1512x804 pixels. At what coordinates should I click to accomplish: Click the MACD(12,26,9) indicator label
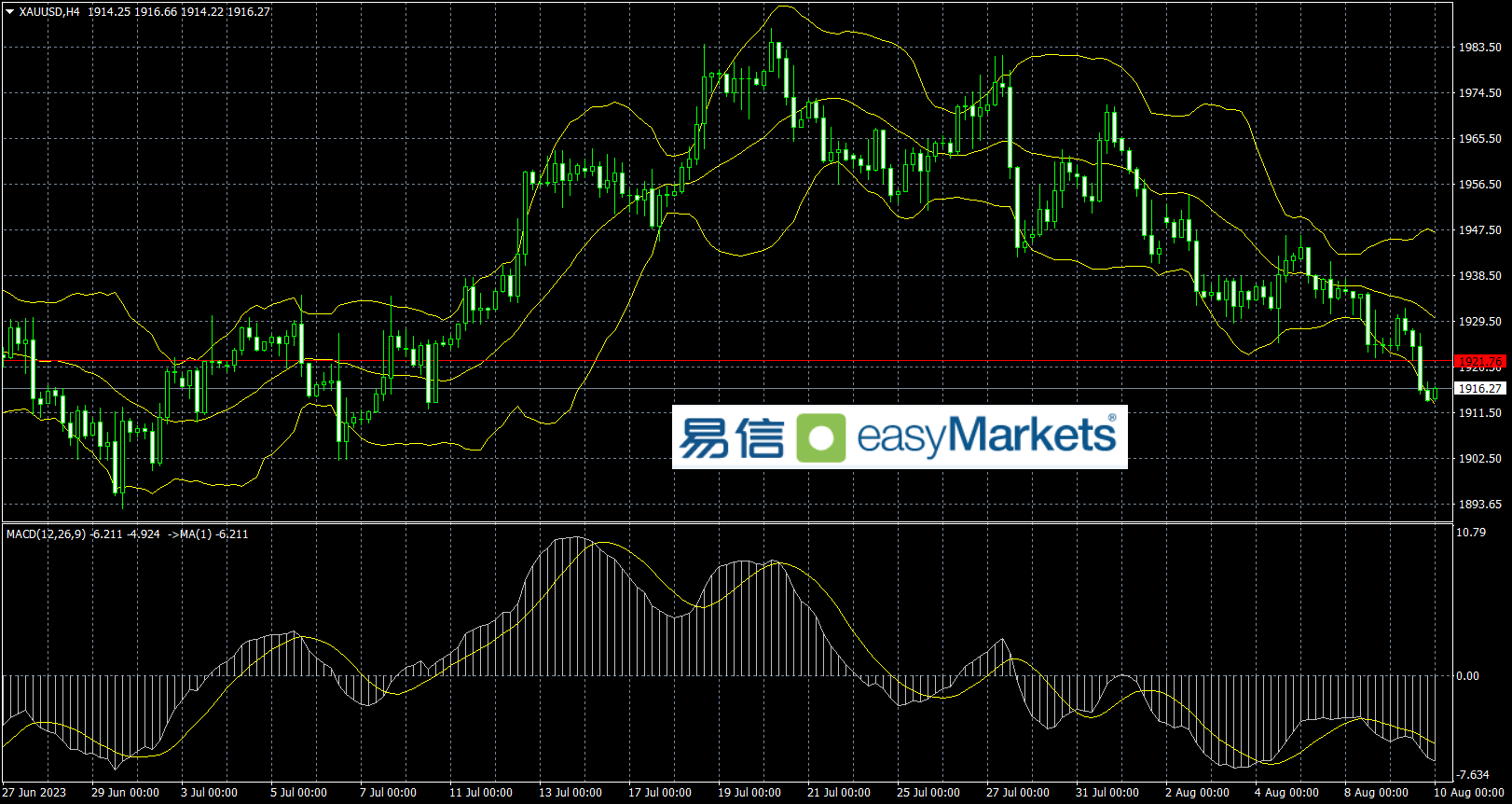[46, 534]
